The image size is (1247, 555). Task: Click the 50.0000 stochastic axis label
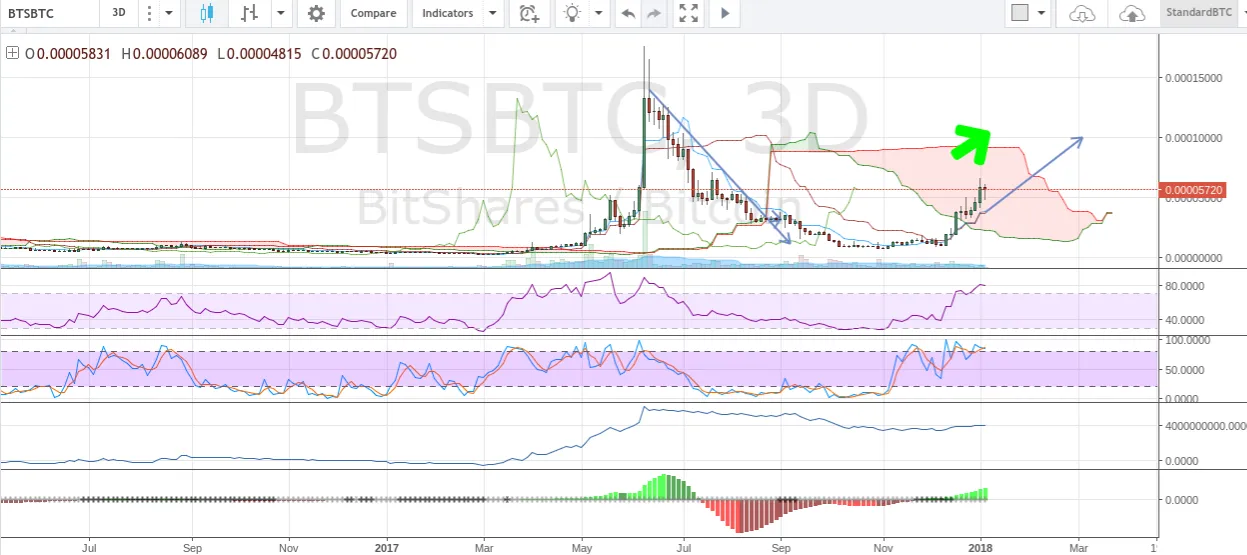1187,370
